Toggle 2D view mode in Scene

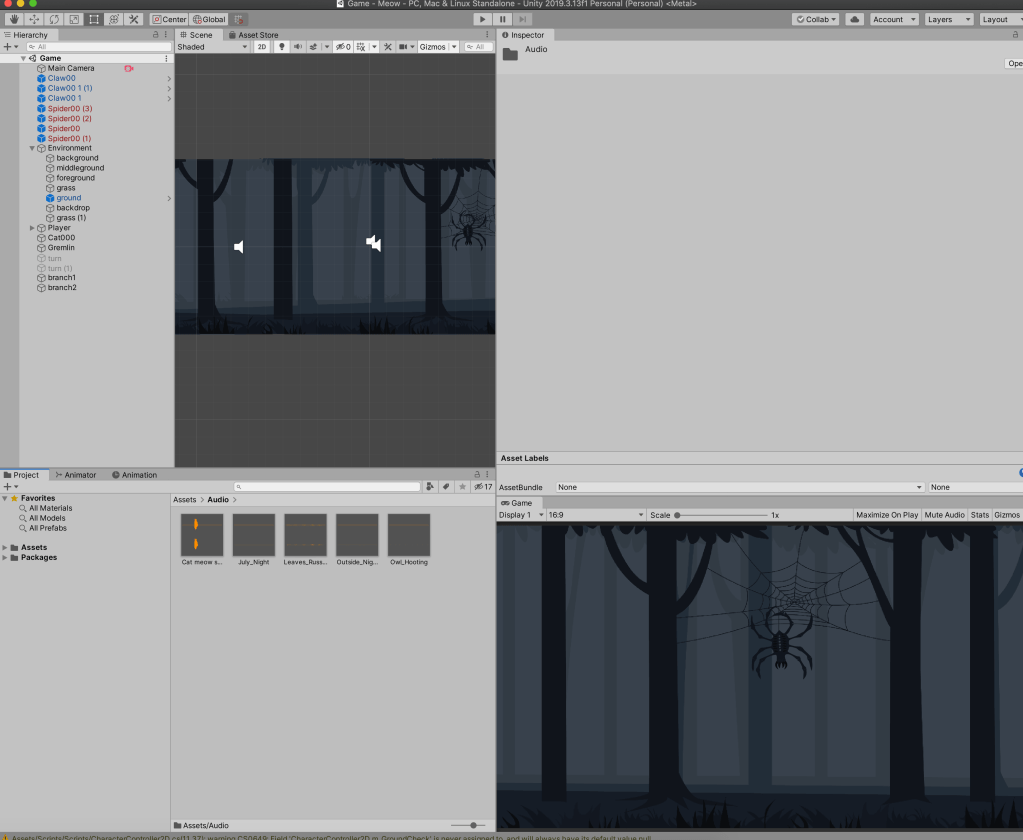click(x=261, y=47)
